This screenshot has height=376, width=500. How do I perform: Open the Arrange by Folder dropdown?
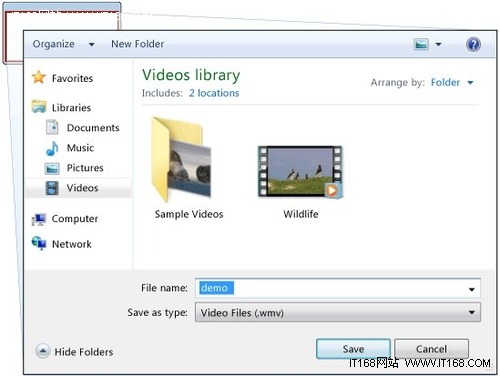pos(452,82)
